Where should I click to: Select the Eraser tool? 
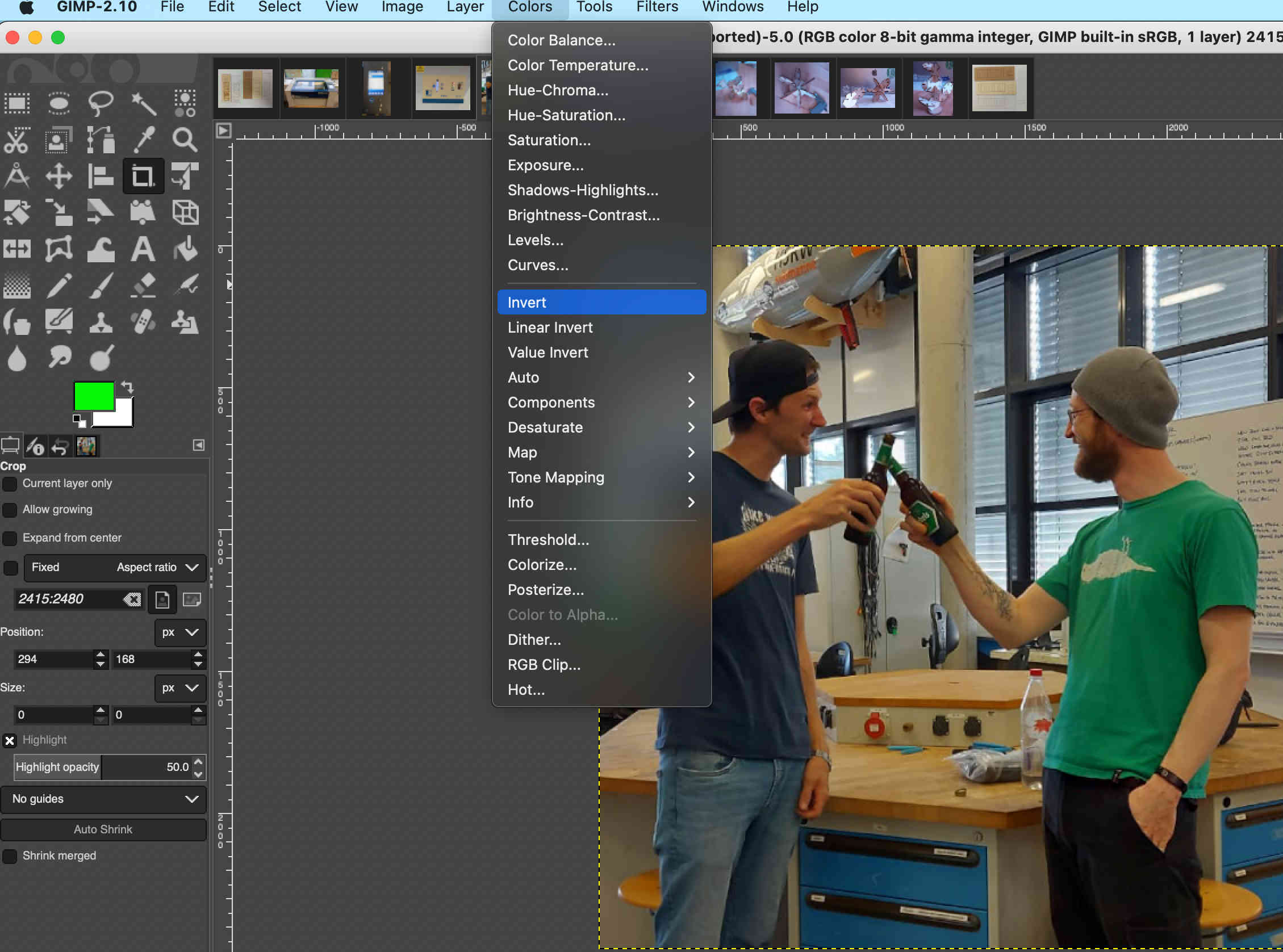pyautogui.click(x=143, y=285)
